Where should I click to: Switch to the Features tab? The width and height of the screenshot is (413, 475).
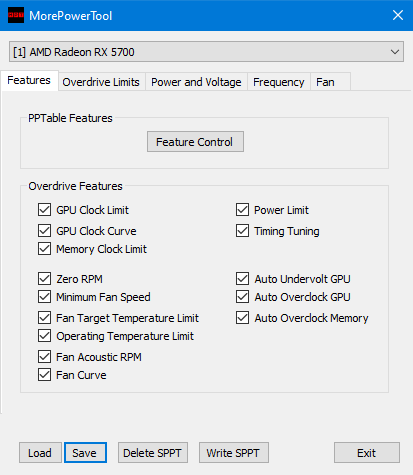pos(29,80)
